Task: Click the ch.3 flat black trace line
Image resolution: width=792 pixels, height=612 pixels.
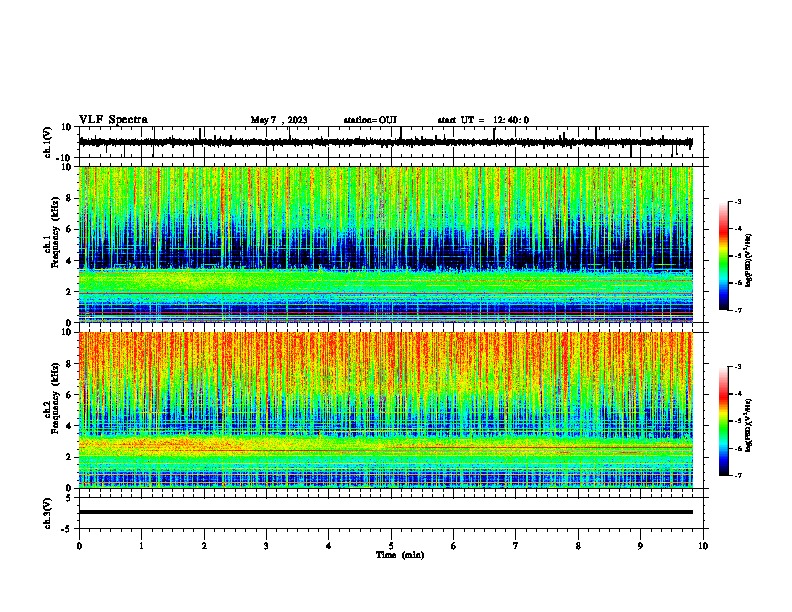Action: pos(386,512)
